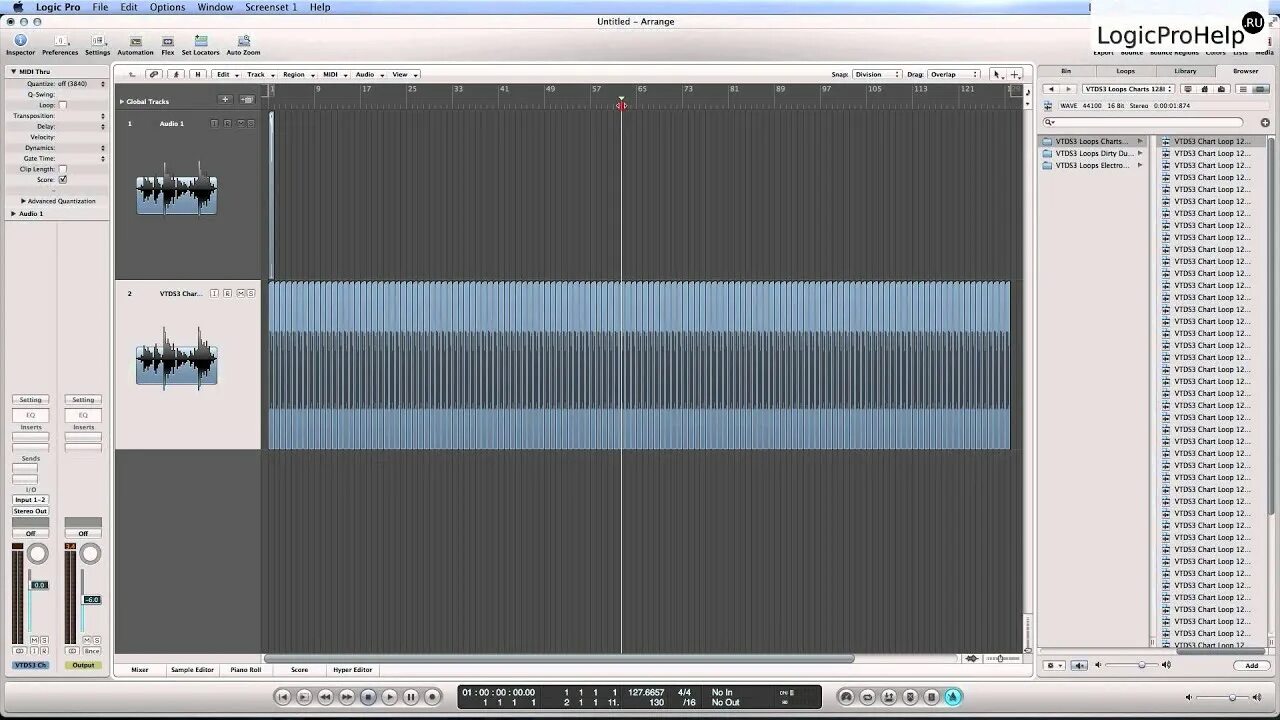
Task: Click the Pause transport button
Action: click(x=411, y=697)
